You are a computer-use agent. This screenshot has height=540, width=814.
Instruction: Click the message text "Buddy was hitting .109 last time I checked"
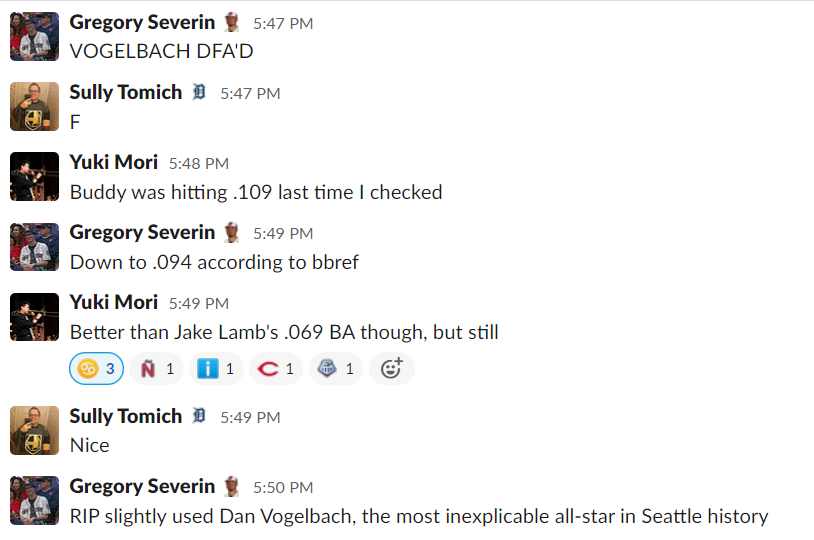point(256,192)
